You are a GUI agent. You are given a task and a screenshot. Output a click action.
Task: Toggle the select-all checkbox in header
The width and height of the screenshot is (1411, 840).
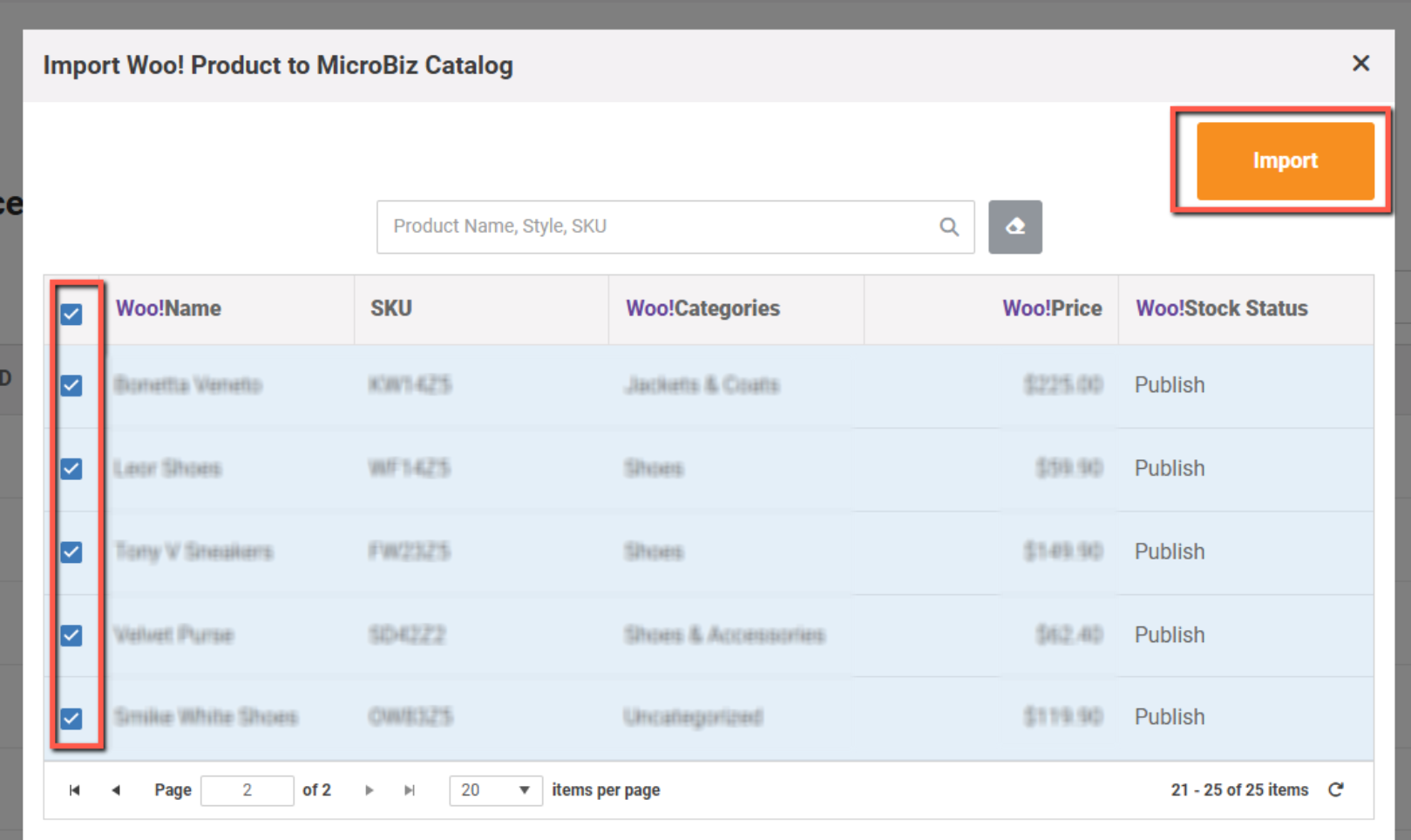coord(71,314)
